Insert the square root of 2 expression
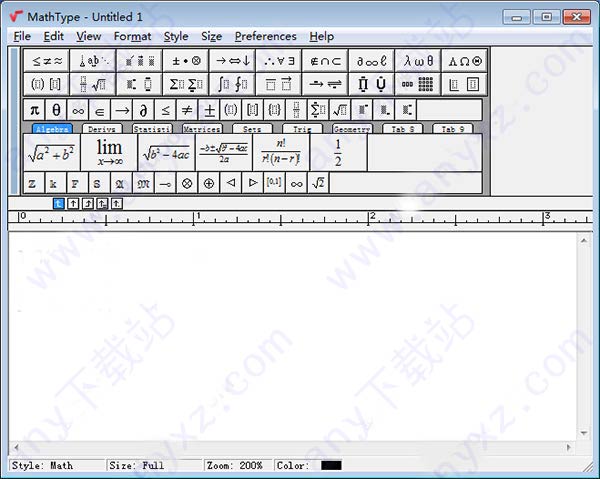 click(x=318, y=183)
